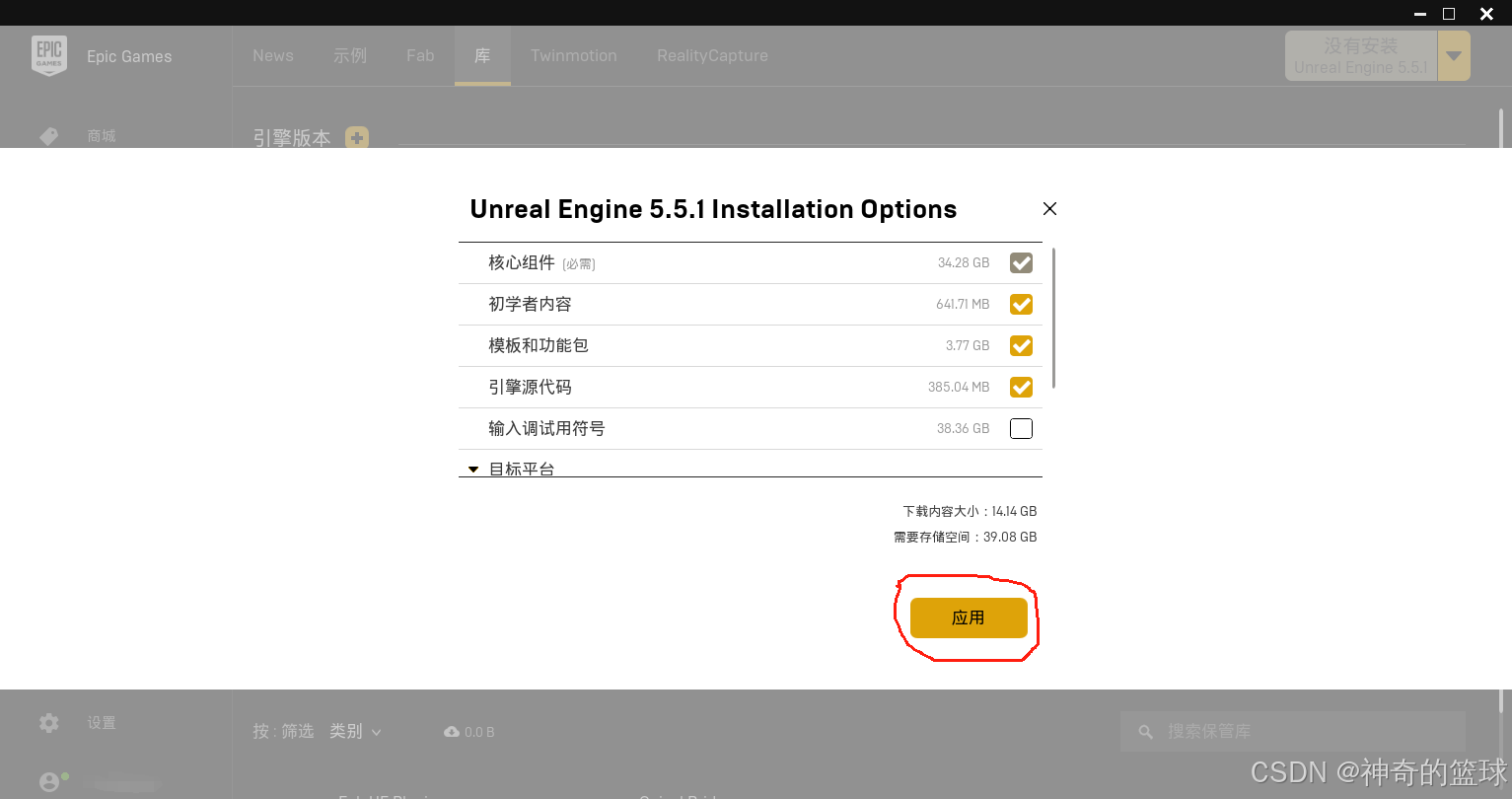Click the 385.04 MB size value
The image size is (1512, 799).
[959, 388]
